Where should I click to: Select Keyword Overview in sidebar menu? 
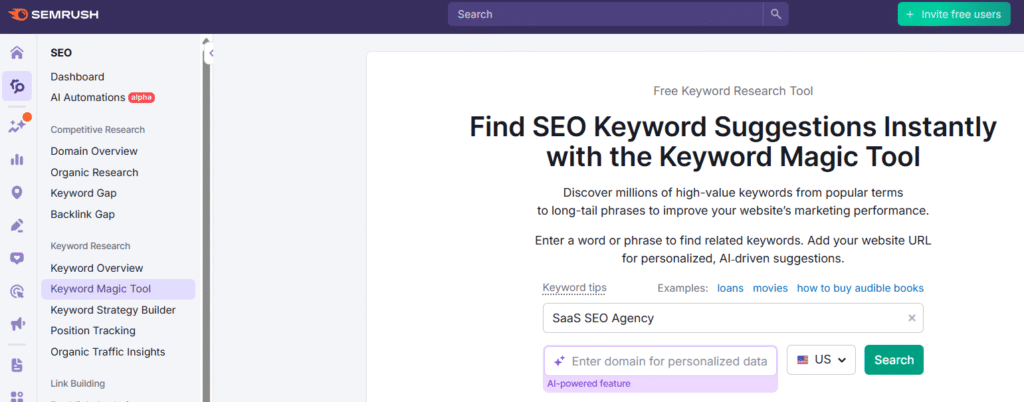[x=97, y=268]
